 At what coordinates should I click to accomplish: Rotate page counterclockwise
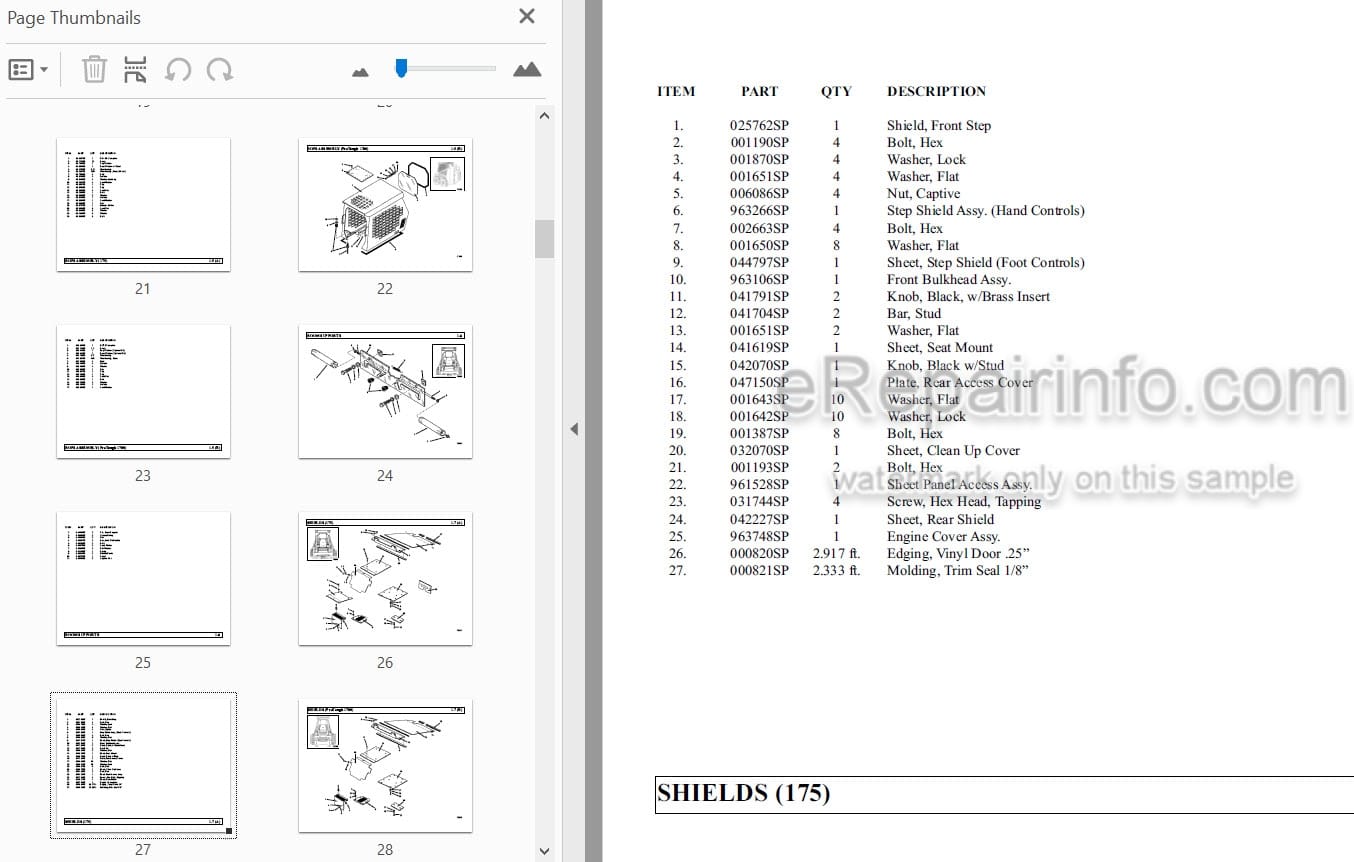[x=178, y=70]
